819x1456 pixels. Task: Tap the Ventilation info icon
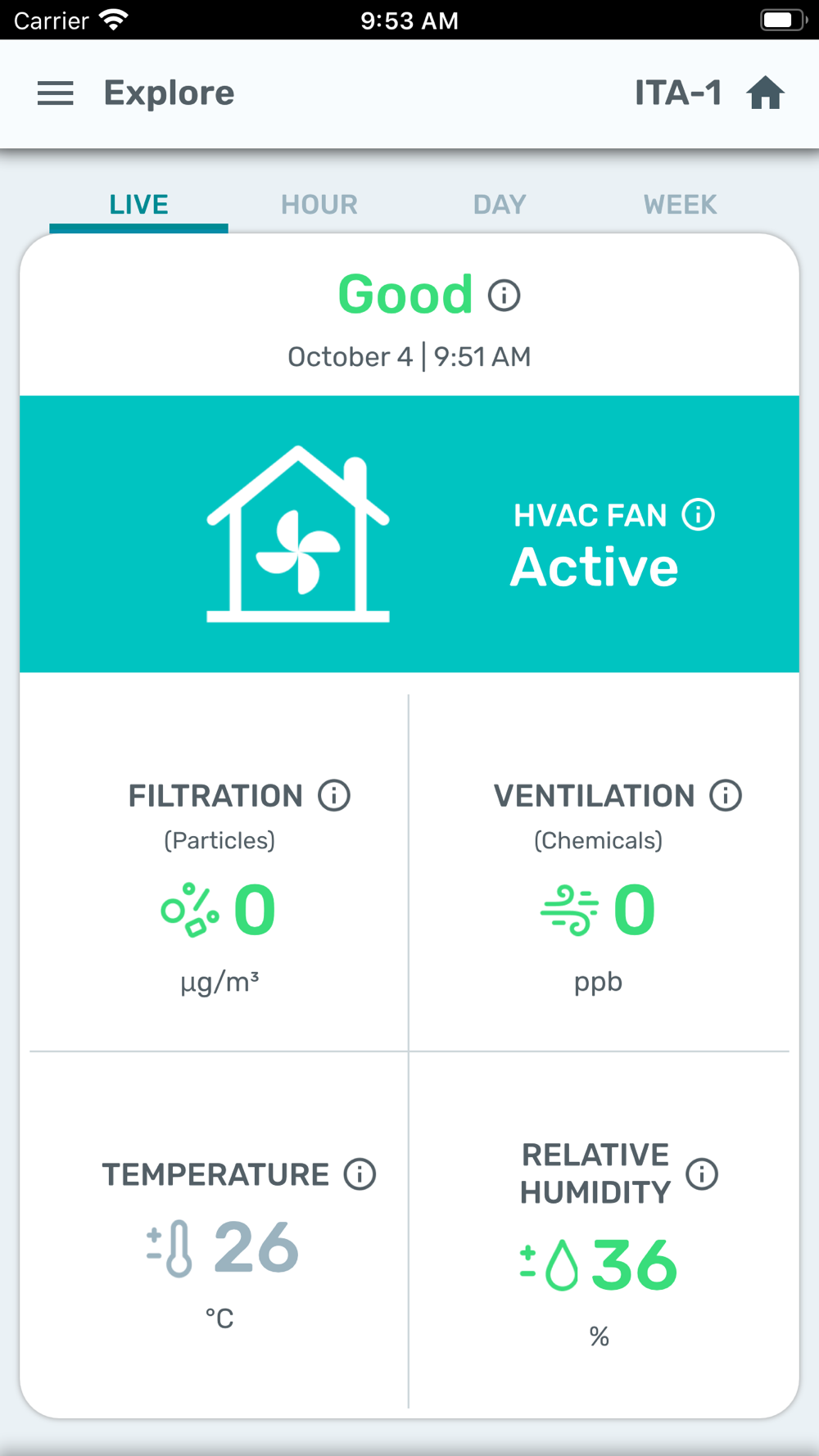(726, 795)
